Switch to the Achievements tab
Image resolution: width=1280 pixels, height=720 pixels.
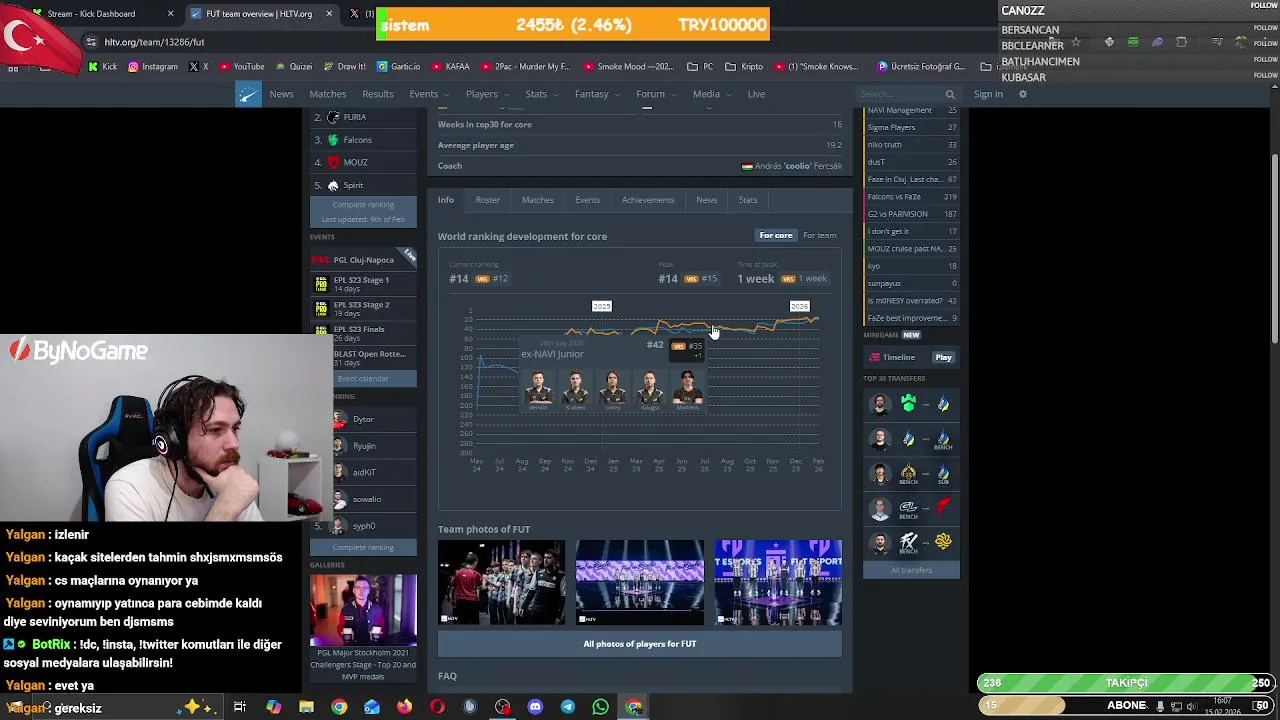(x=648, y=200)
